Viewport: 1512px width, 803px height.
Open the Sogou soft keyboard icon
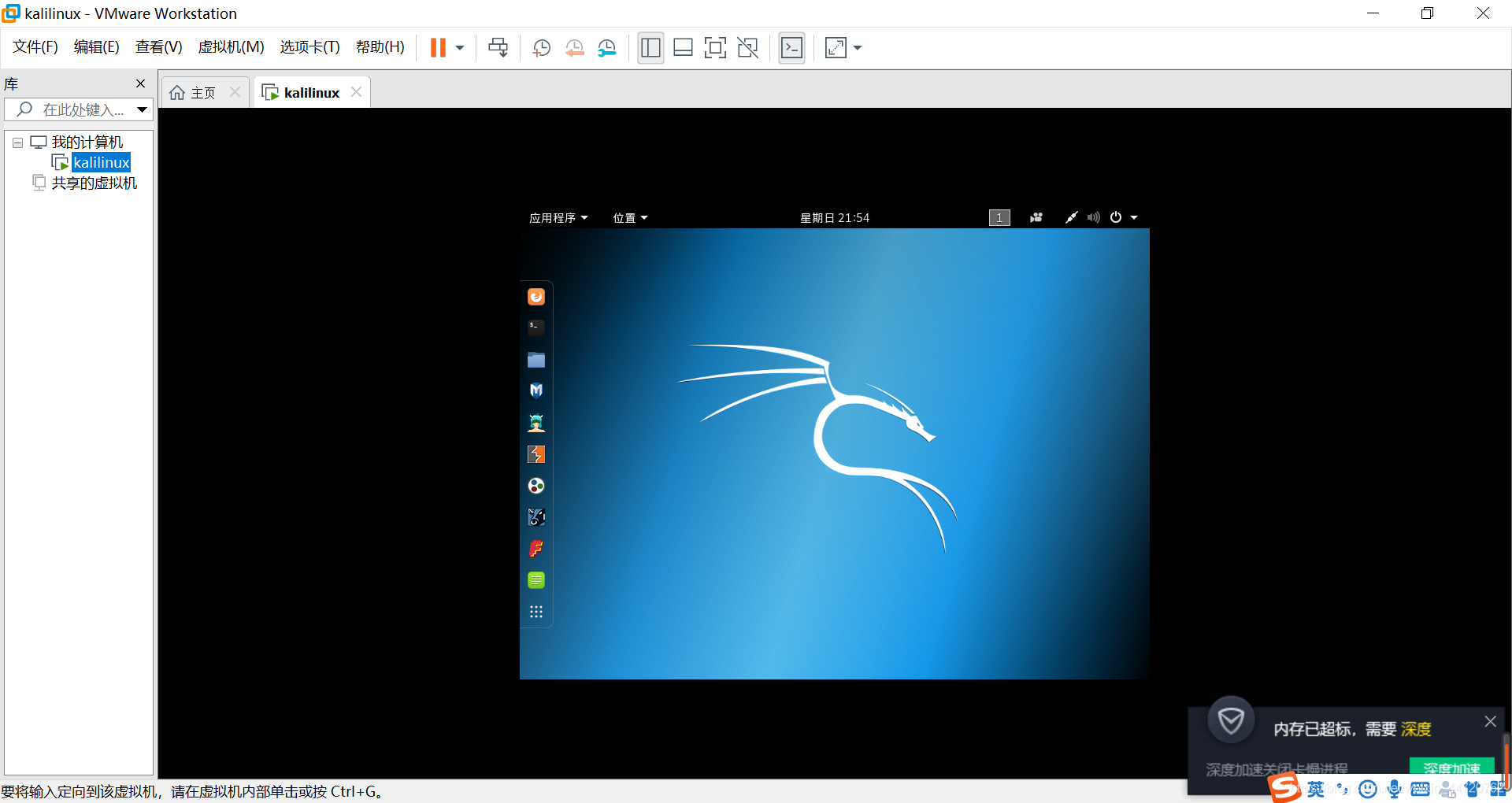1421,789
